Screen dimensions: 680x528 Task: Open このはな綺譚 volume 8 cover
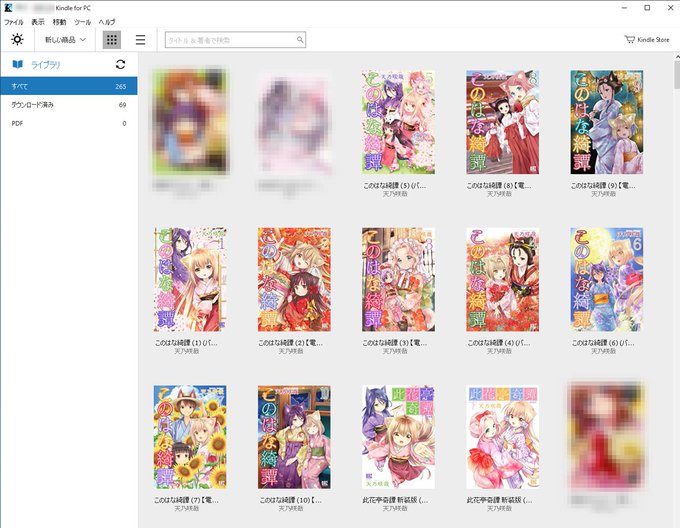(x=503, y=122)
